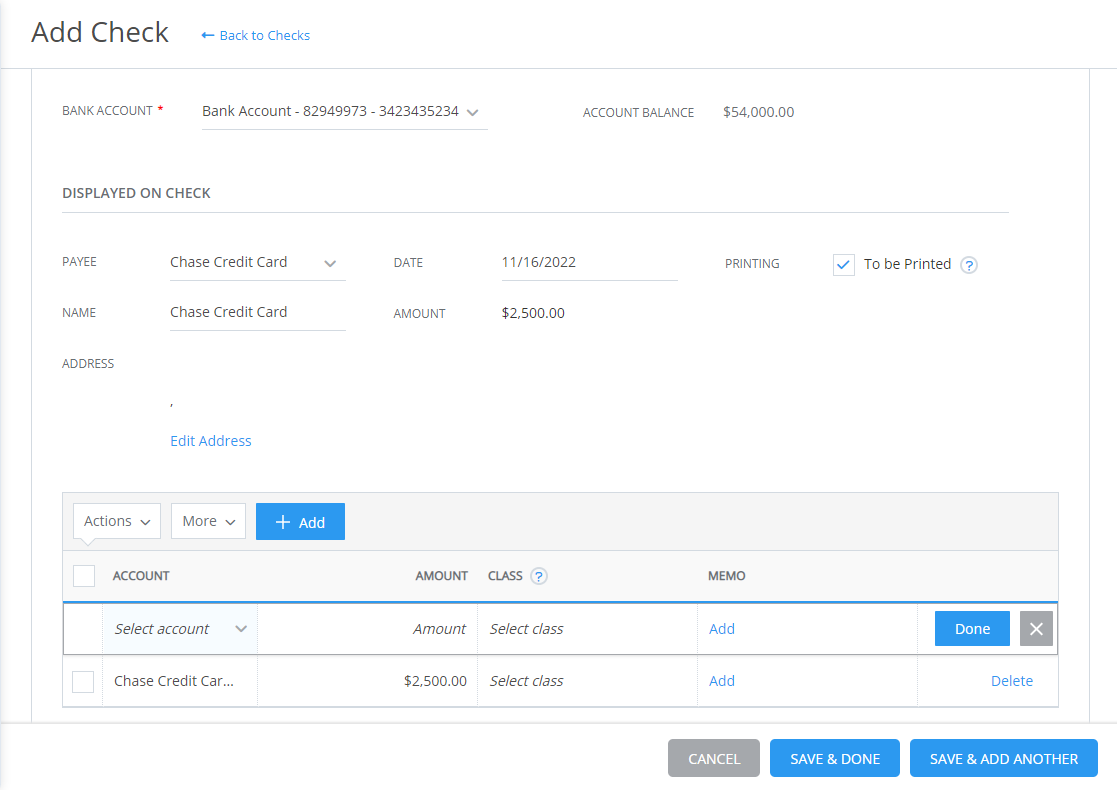Open Edit Address
The height and width of the screenshot is (790, 1117).
pyautogui.click(x=211, y=440)
